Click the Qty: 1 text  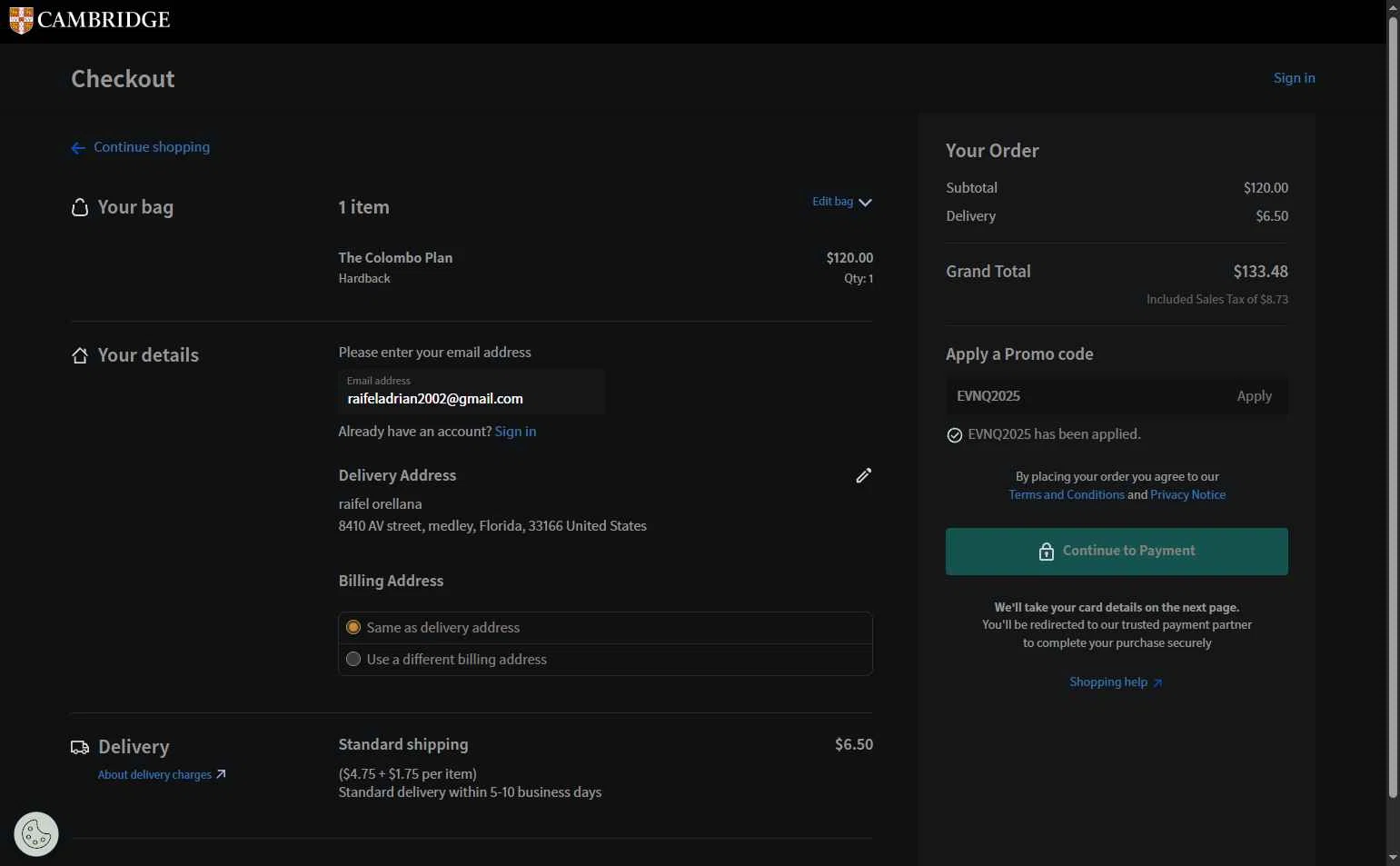coord(859,279)
